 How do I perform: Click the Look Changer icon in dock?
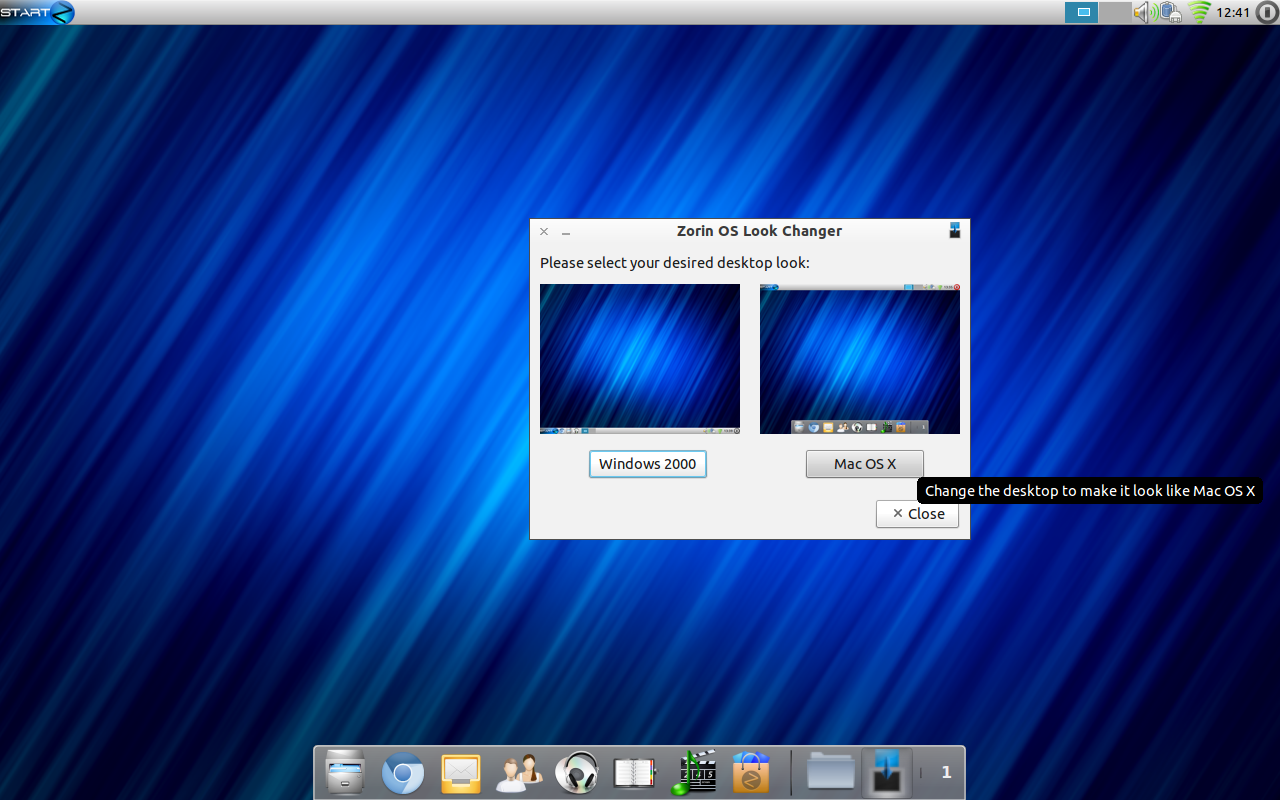887,773
